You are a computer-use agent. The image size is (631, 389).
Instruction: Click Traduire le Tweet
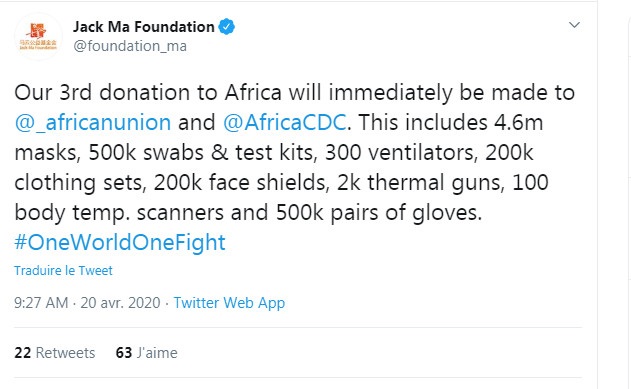pos(63,270)
